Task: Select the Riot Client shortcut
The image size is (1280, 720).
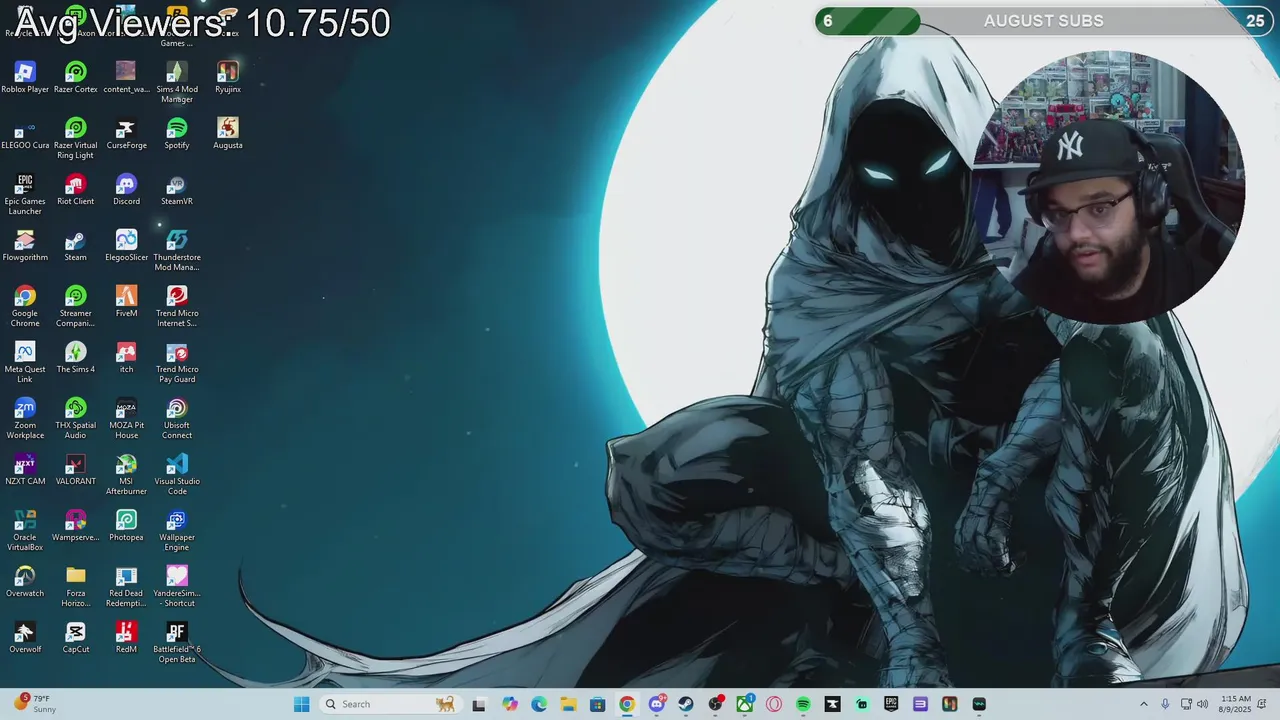Action: pyautogui.click(x=75, y=190)
